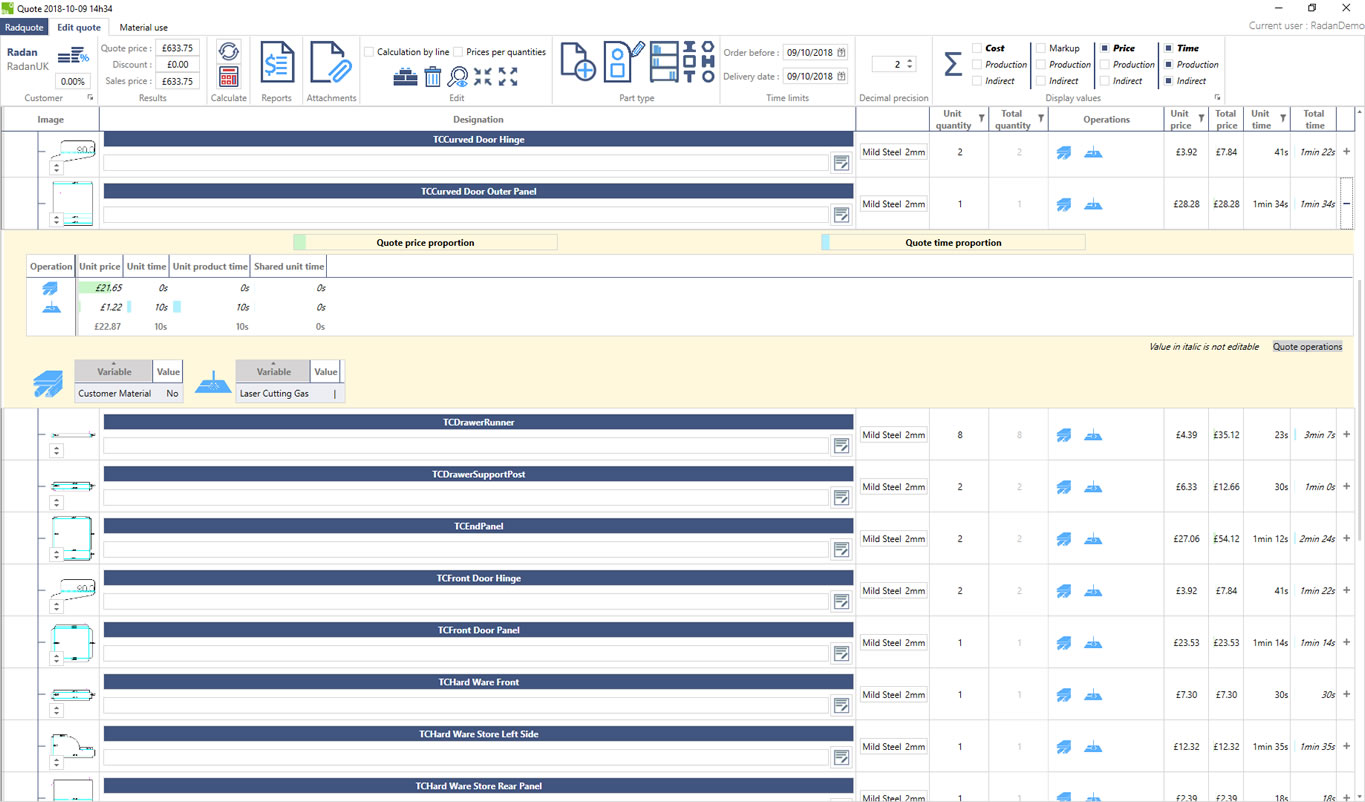Expand the TCDrawerRunner row details
The height and width of the screenshot is (802, 1365).
[x=1346, y=435]
